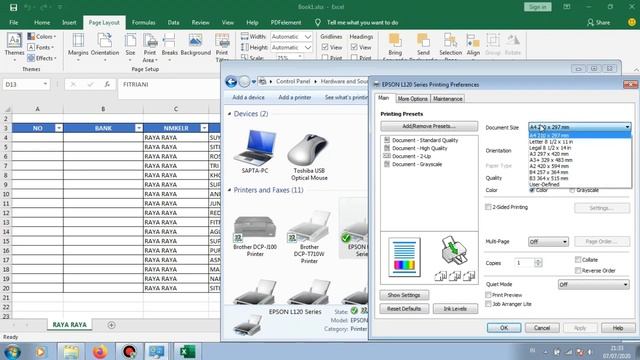Open the Colors theme menu
This screenshot has height=360, width=640.
pyautogui.click(x=42, y=36)
